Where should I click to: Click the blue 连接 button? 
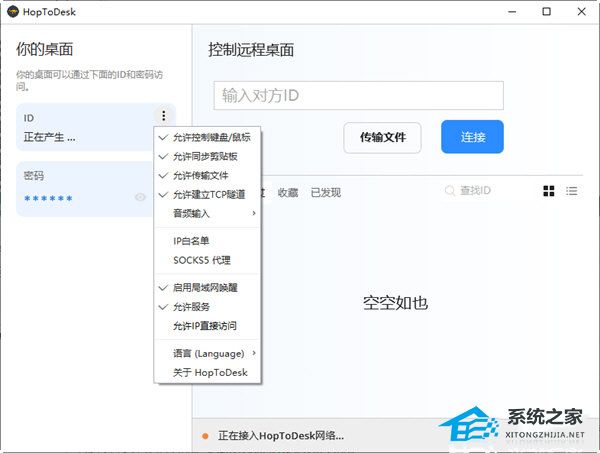click(x=472, y=137)
